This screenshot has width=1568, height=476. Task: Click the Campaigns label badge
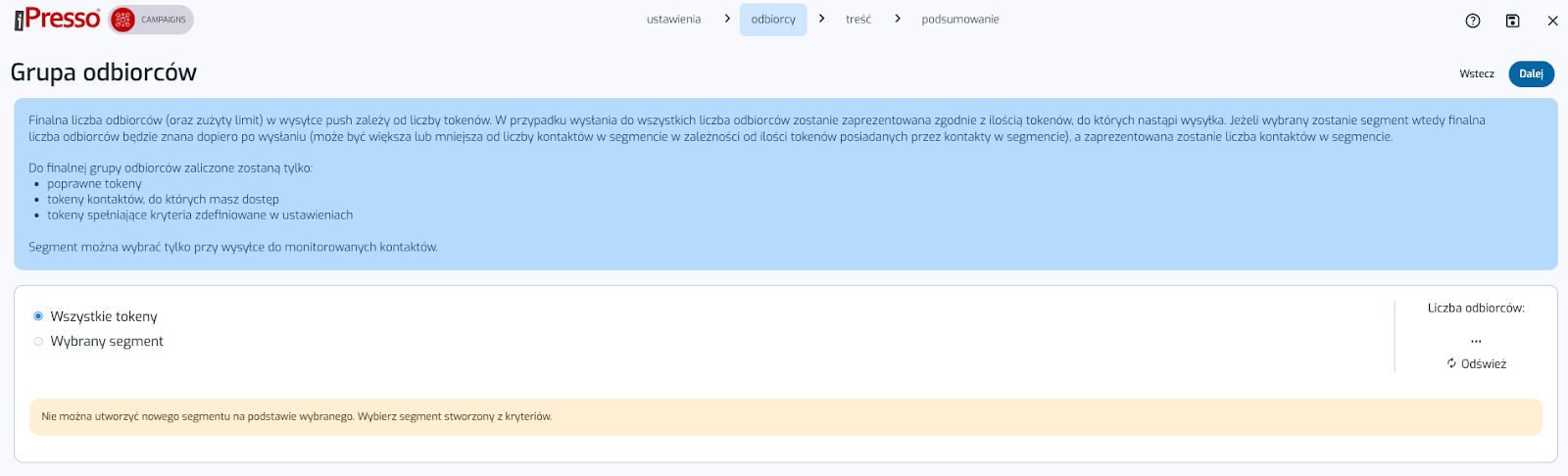click(163, 20)
